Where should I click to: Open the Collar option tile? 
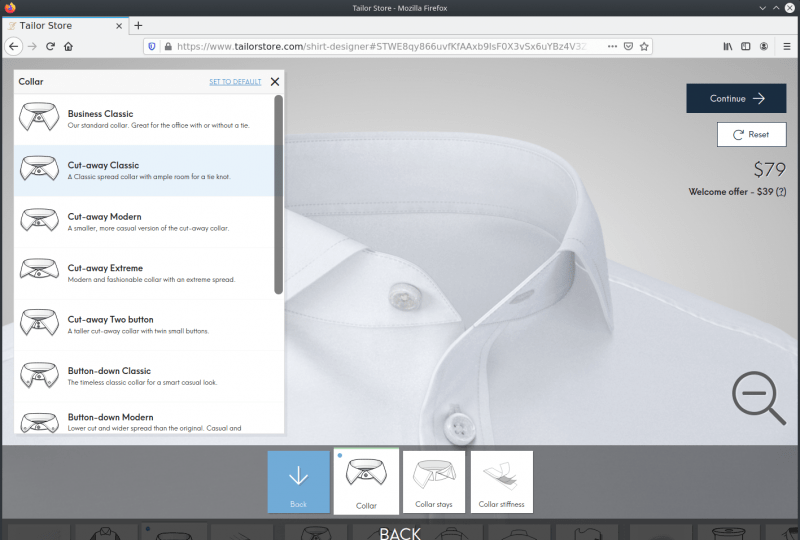coord(366,482)
